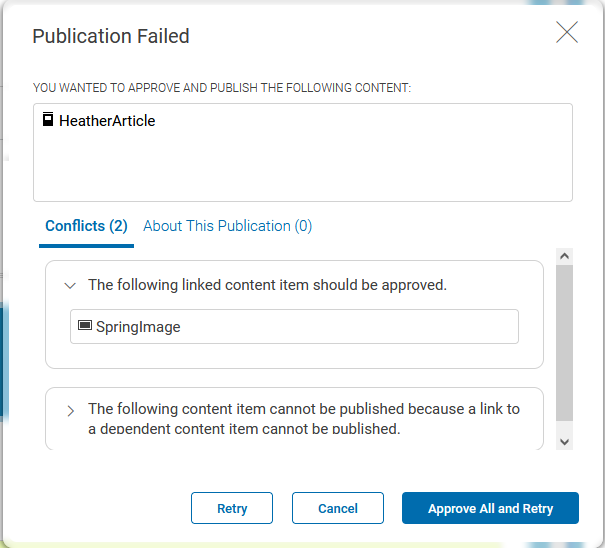Click the conflicts list scrollbar thumb

(x=565, y=340)
